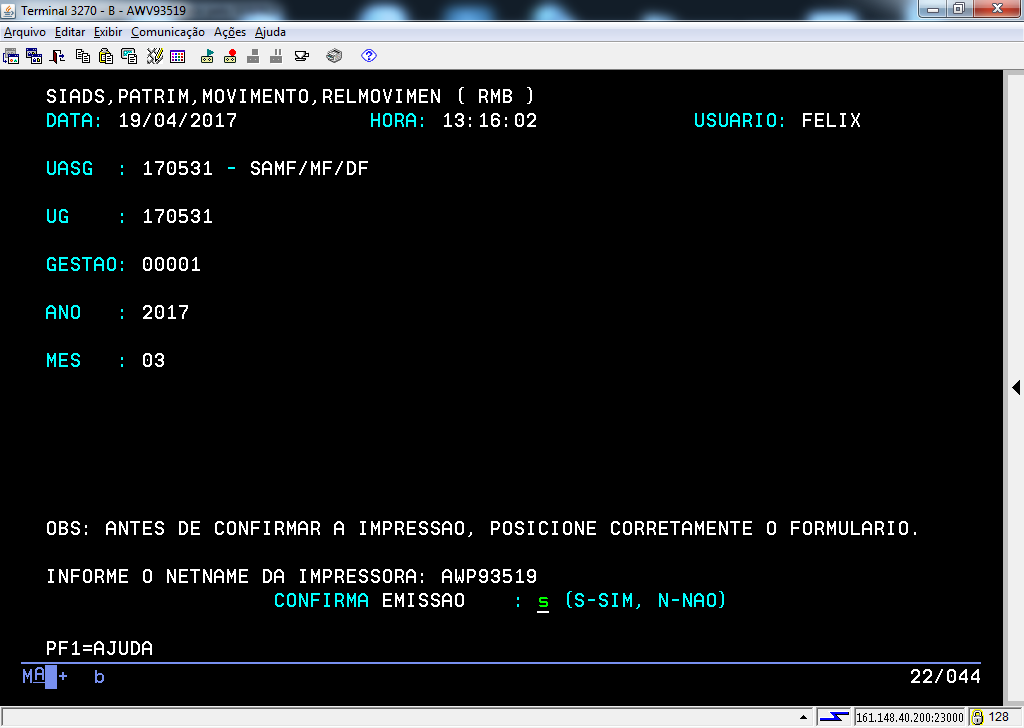Click the MA status indicator at bottom left
The width and height of the screenshot is (1024, 728).
(x=34, y=676)
